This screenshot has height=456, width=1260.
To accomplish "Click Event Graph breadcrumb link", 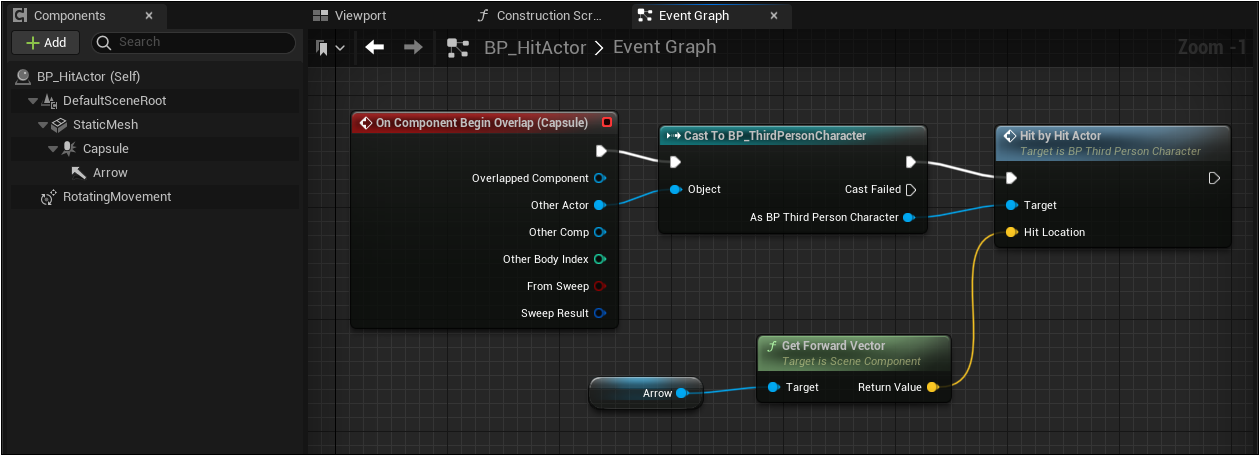I will [x=664, y=47].
